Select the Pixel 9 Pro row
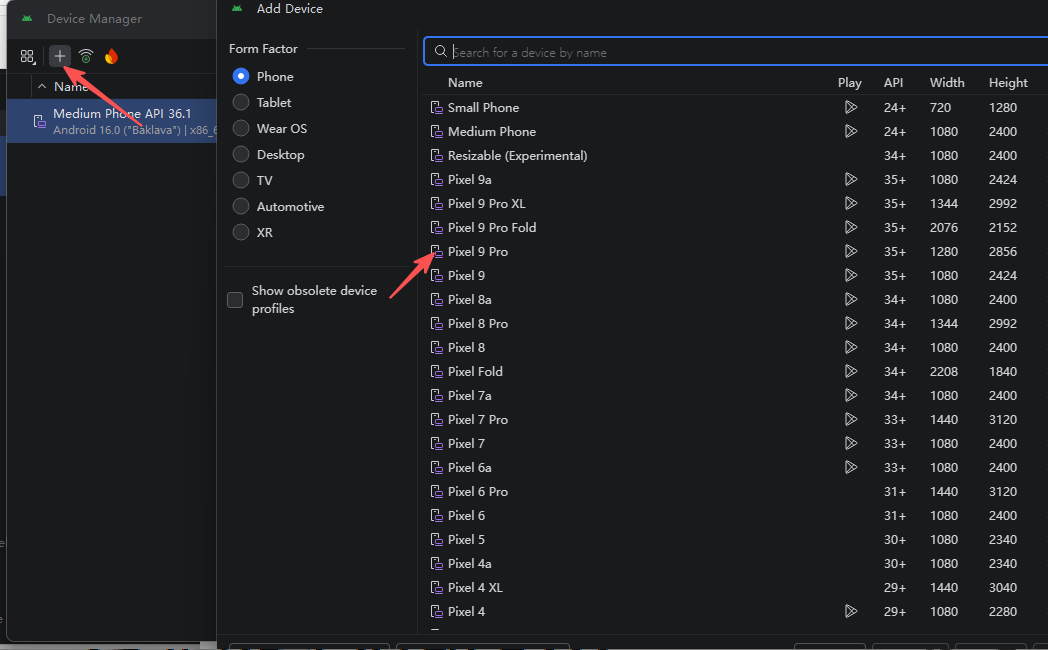The width and height of the screenshot is (1048, 650). click(735, 251)
